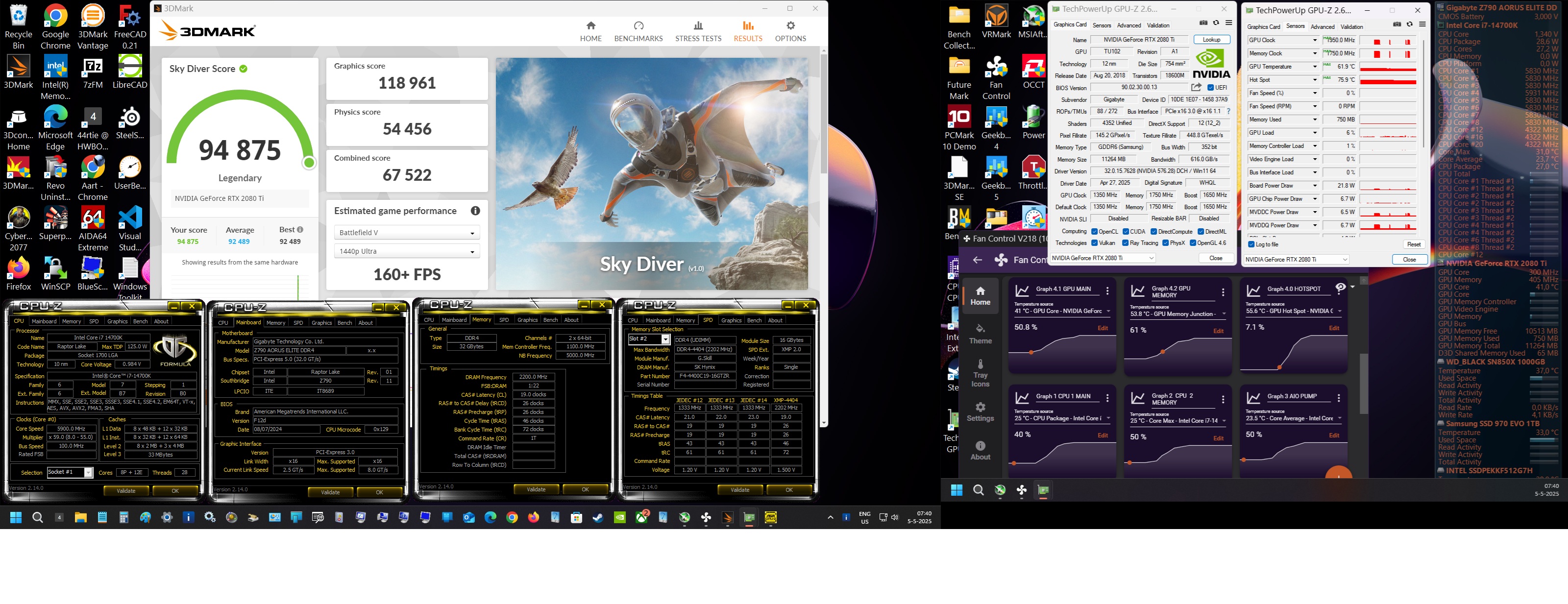Toggle the UEFI checkbox in GPU-Z
The width and height of the screenshot is (1568, 604).
1211,88
